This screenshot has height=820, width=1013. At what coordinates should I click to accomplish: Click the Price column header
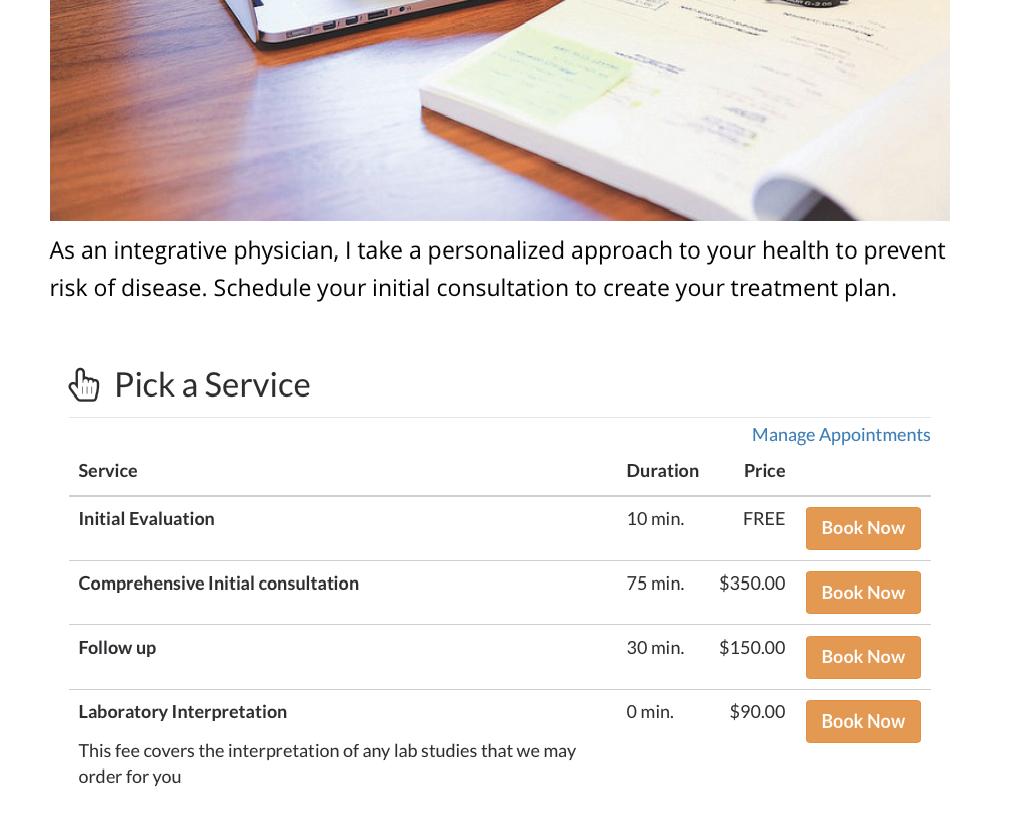point(764,471)
